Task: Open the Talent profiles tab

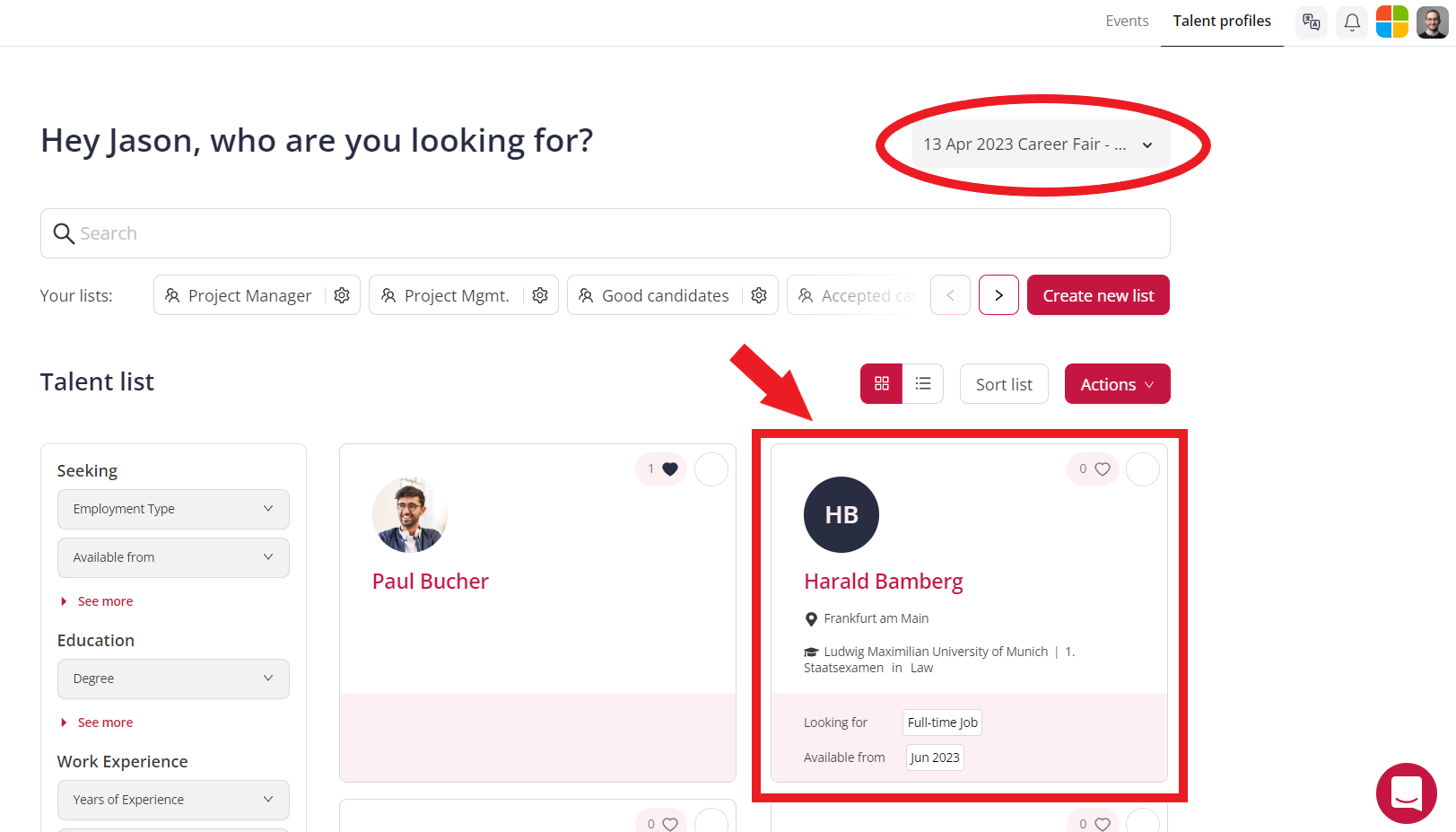Action: click(1222, 21)
